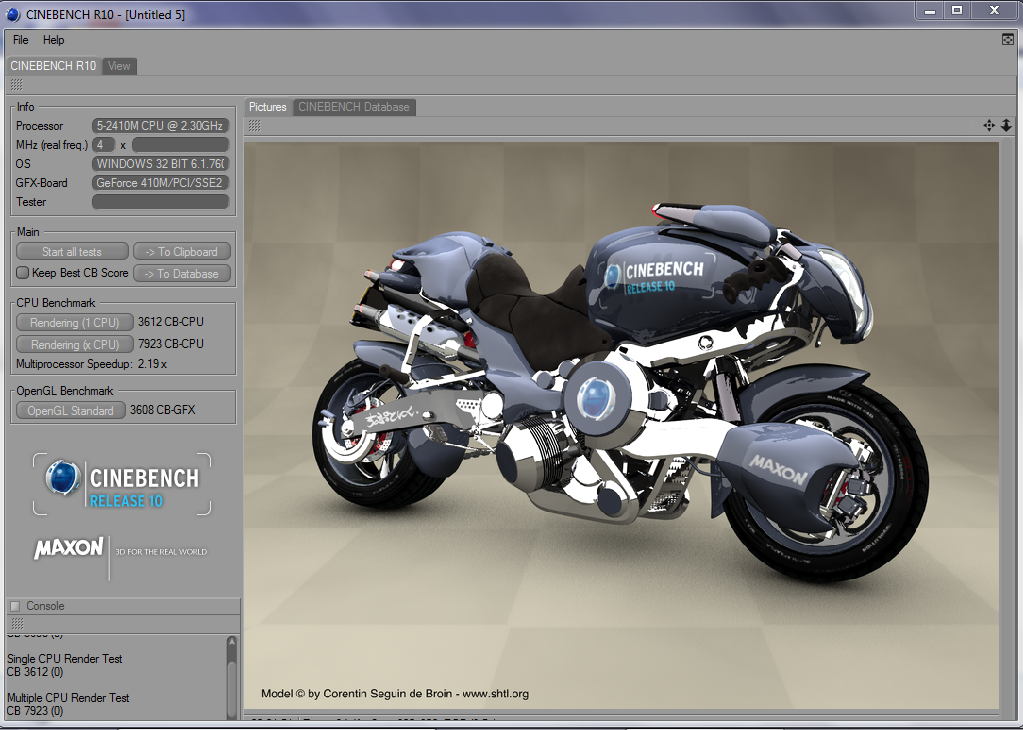
Task: Click the To Clipboard button
Action: [181, 252]
